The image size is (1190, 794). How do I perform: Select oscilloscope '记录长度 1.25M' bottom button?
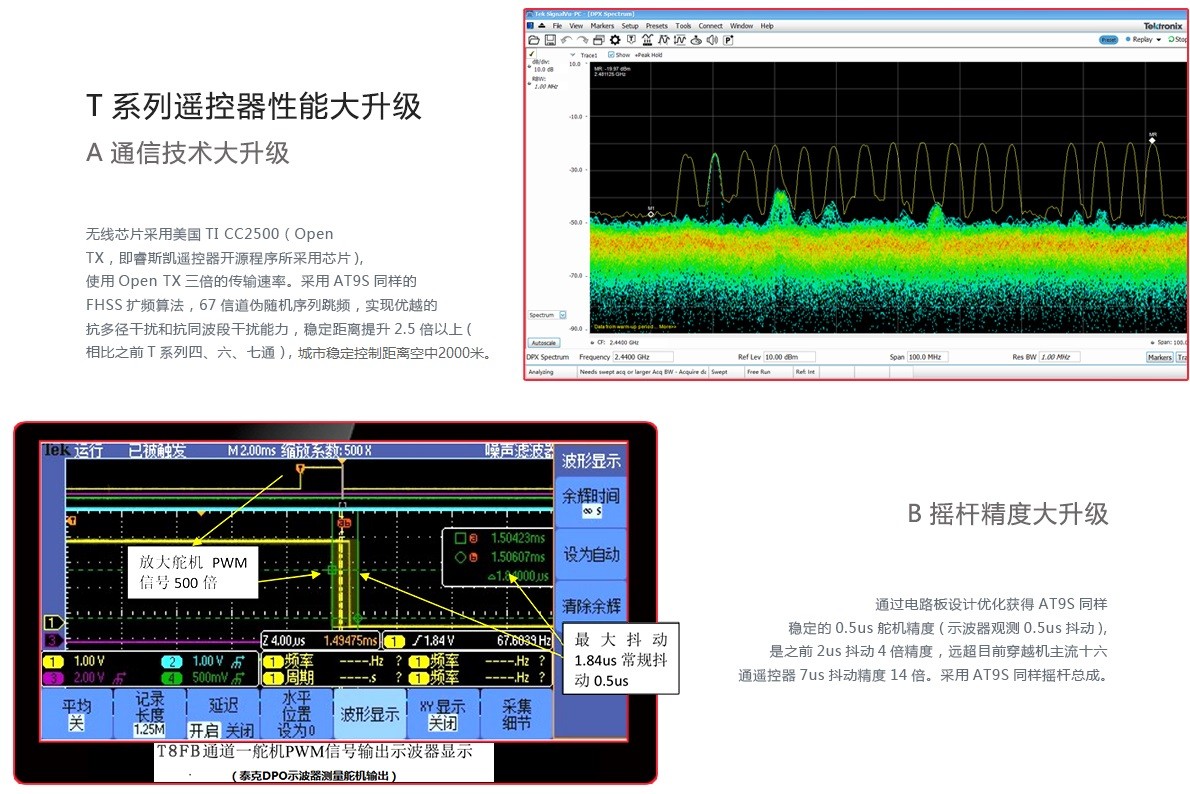click(150, 714)
